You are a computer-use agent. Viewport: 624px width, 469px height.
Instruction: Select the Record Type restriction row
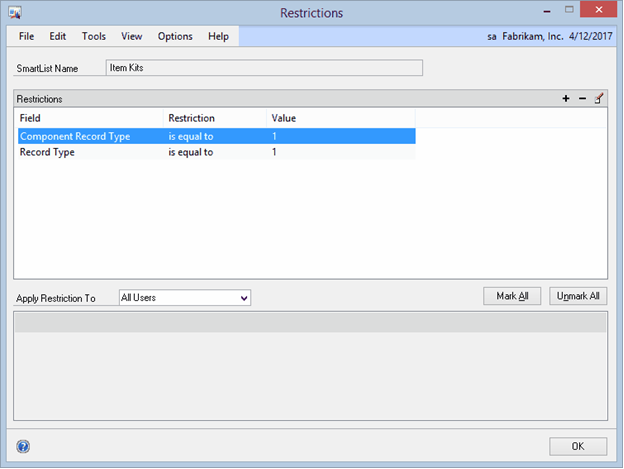click(216, 152)
